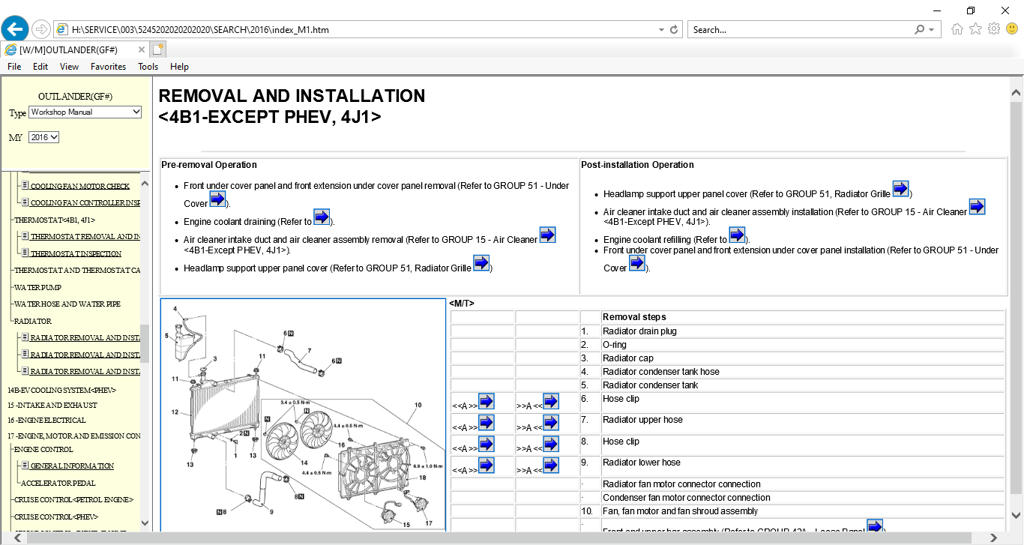1024x545 pixels.
Task: Follow the arrow link after Pre-removal Under Cover
Action: click(x=217, y=198)
